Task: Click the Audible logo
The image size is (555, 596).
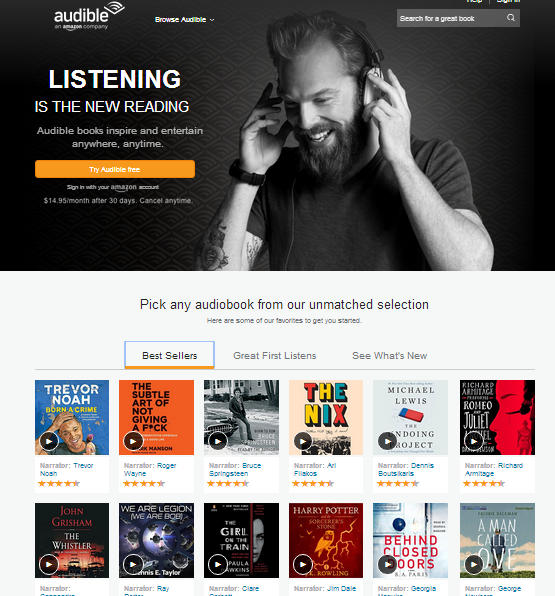Action: click(x=89, y=16)
